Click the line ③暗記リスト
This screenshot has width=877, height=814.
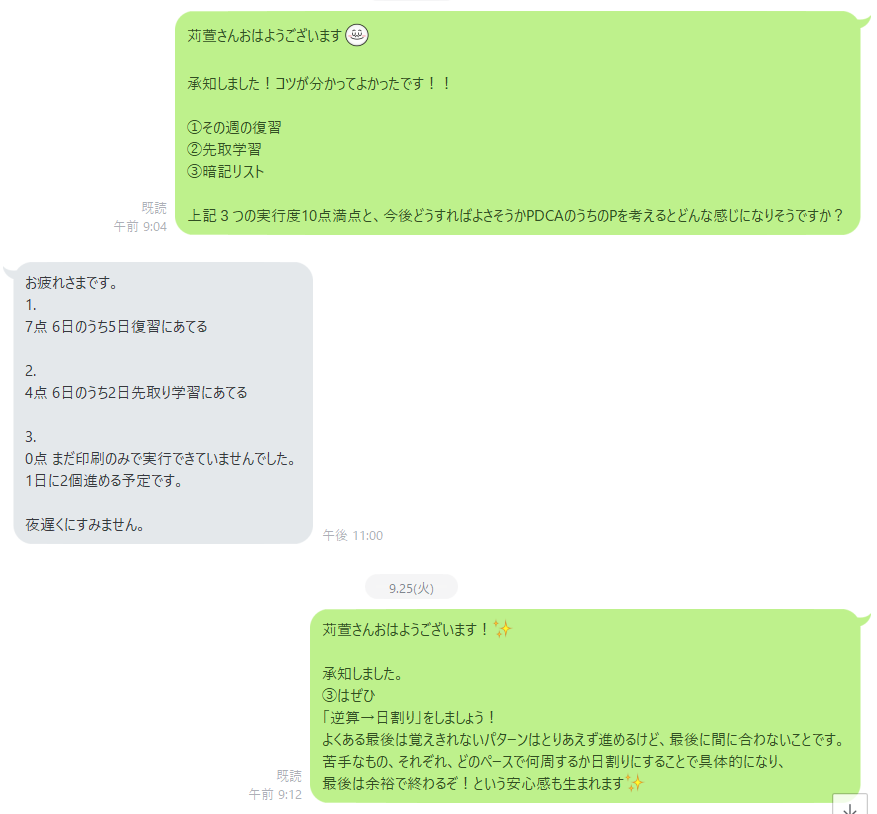tap(225, 171)
